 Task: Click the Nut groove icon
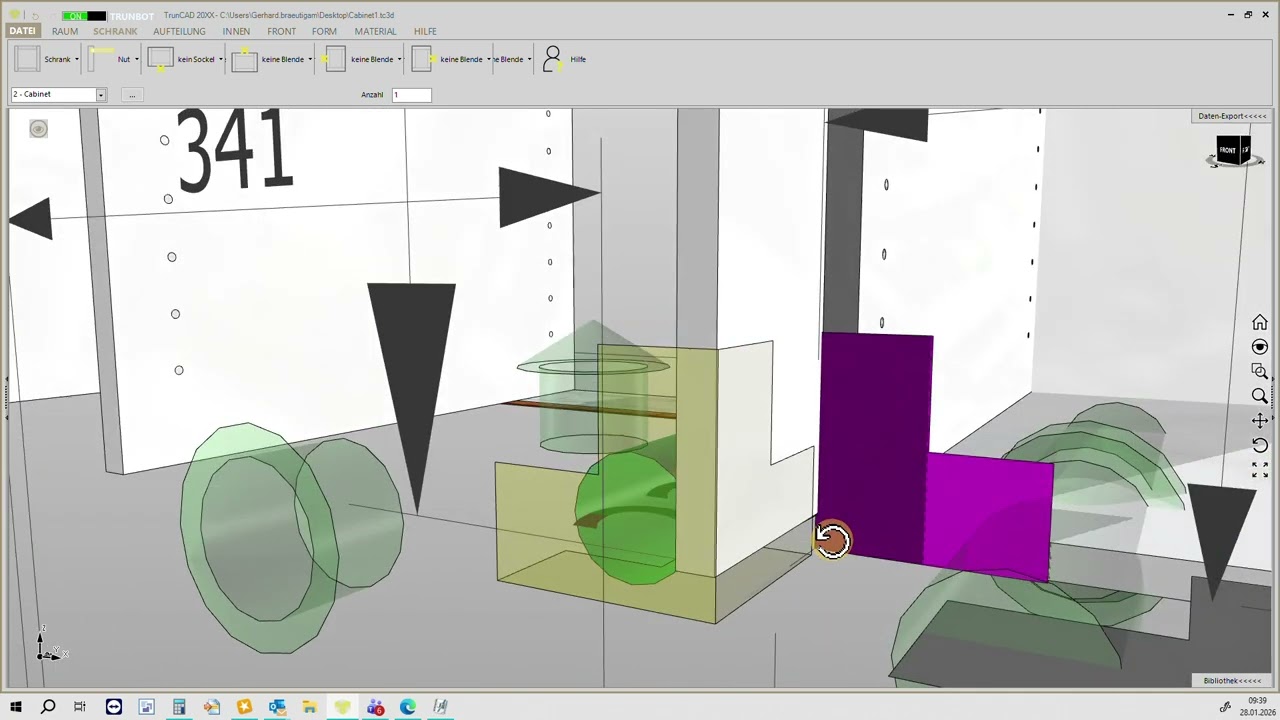click(x=102, y=59)
